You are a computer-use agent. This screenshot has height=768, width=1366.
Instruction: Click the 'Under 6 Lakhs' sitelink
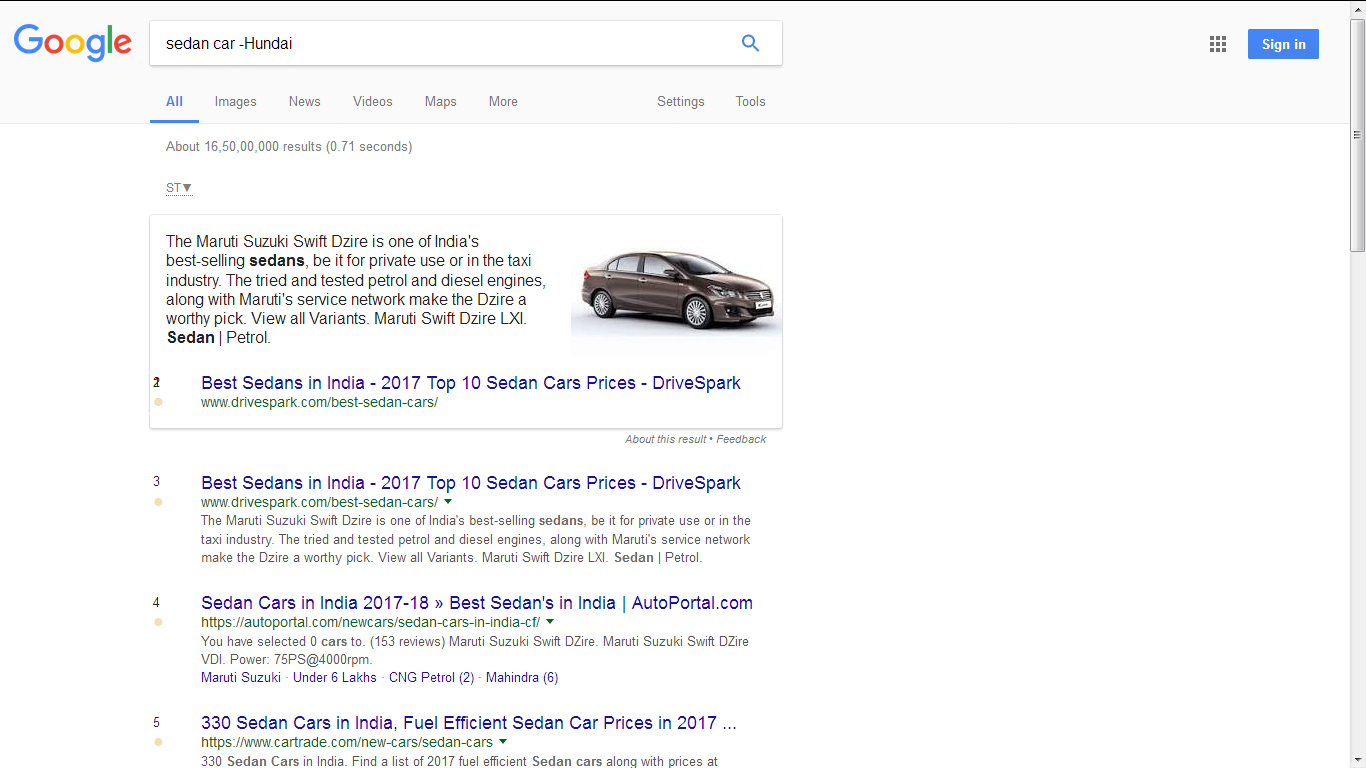335,677
